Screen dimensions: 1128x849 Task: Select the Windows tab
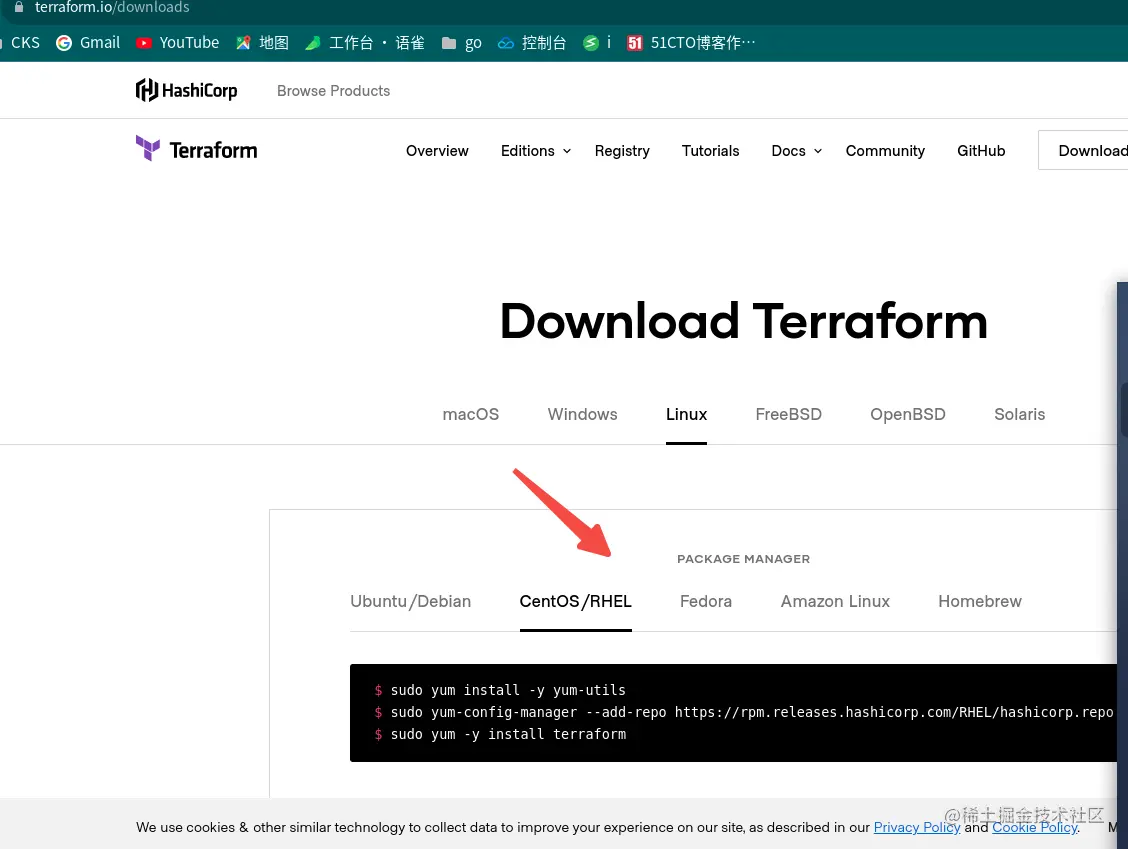582,414
